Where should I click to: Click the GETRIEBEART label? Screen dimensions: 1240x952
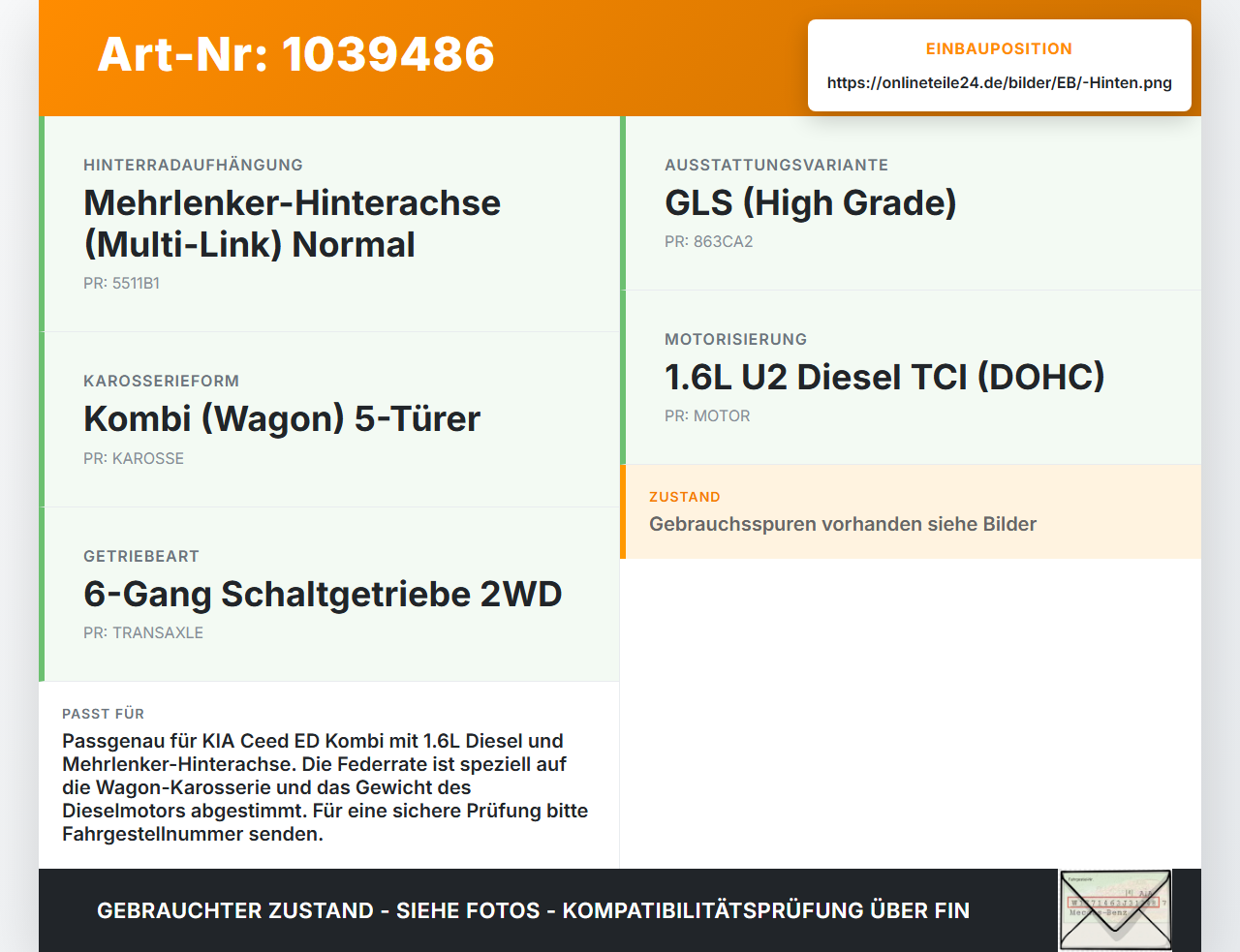(141, 556)
